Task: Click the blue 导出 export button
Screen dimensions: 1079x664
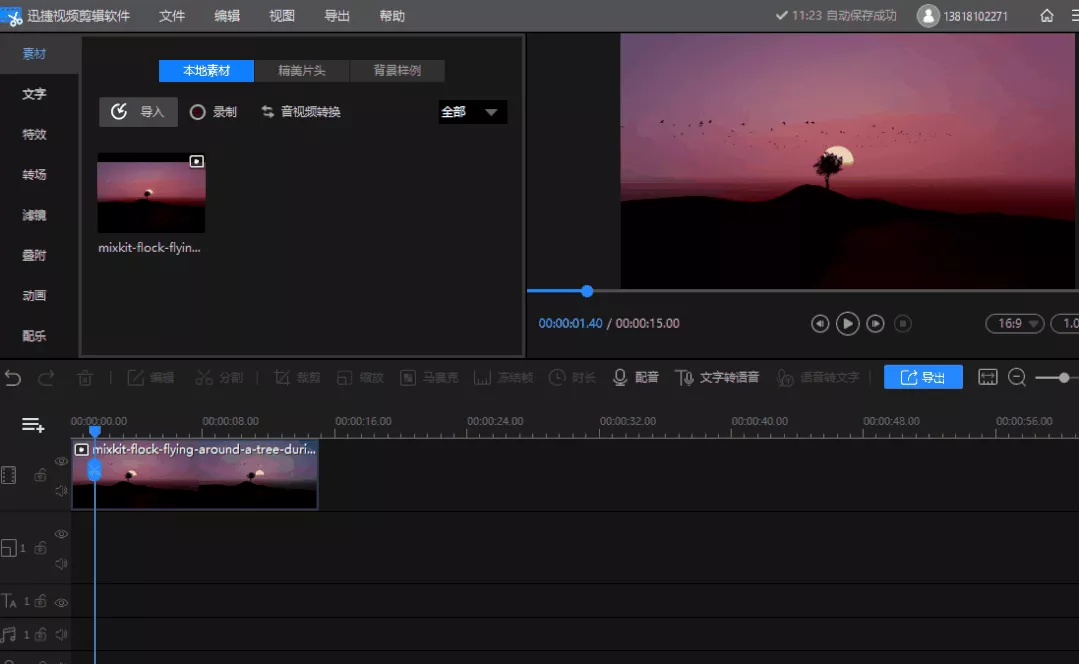Action: coord(923,377)
